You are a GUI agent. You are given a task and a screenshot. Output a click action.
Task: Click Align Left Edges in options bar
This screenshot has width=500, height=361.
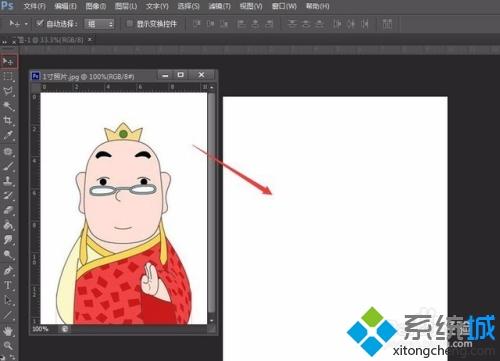tap(241, 24)
